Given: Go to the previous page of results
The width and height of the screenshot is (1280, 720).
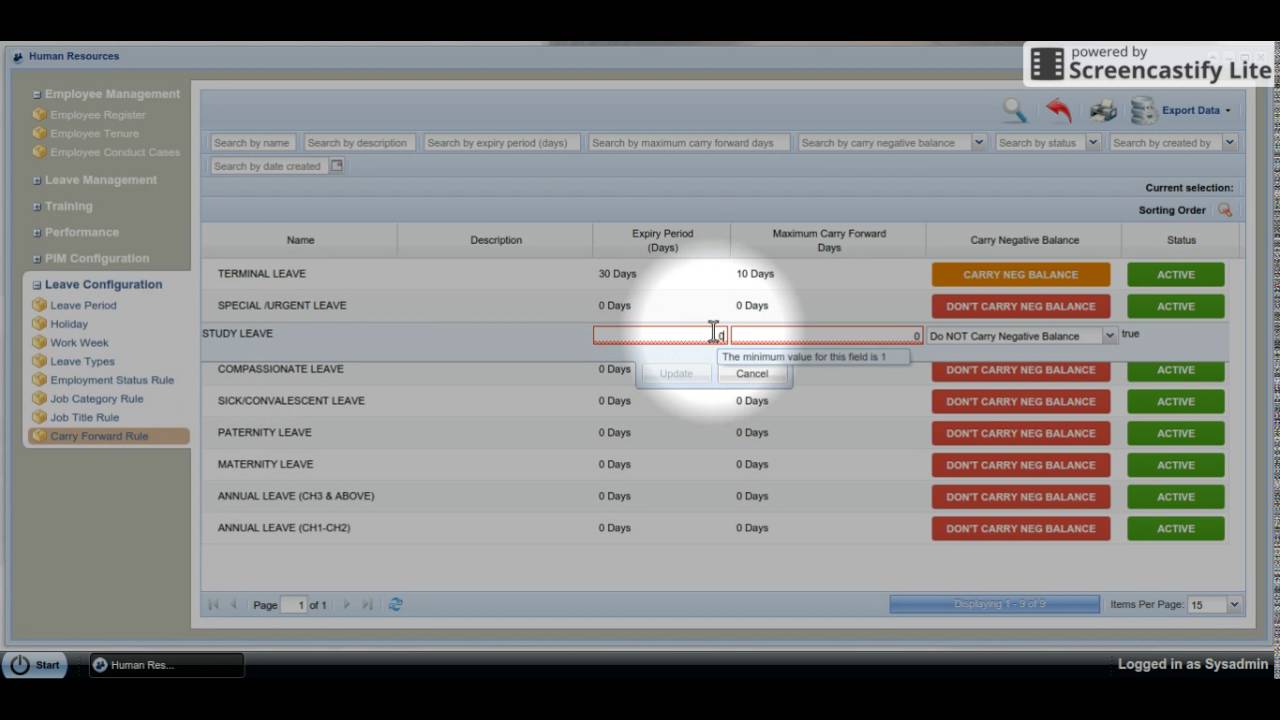Looking at the screenshot, I should tap(234, 604).
